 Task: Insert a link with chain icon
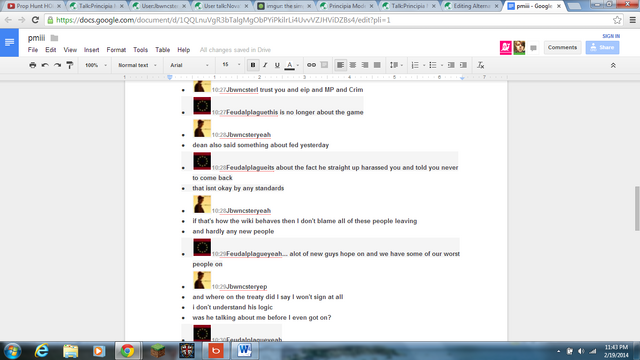(311, 65)
